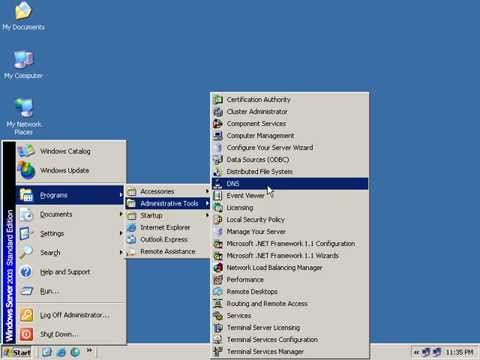Viewport: 480px width, 360px height.
Task: Click the Computer Management icon
Action: [x=218, y=135]
